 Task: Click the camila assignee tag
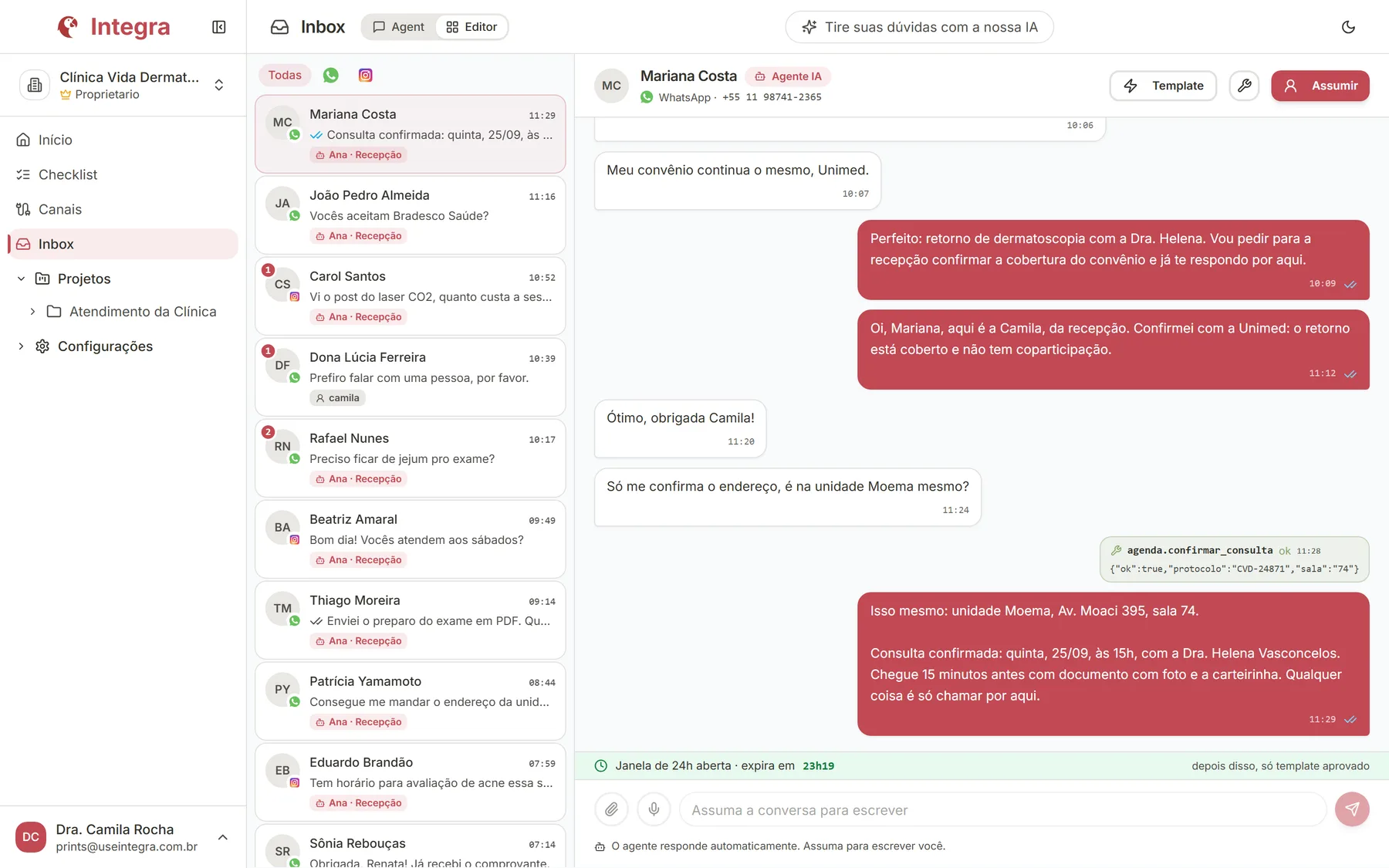337,398
